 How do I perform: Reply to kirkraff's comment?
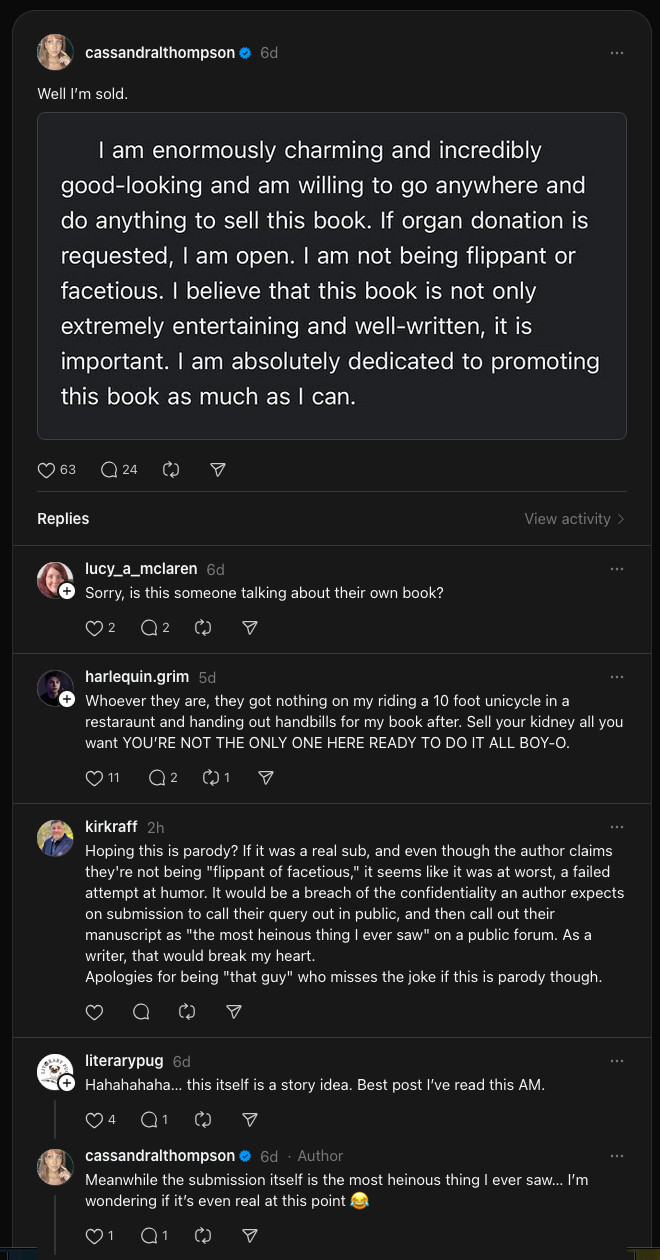(x=141, y=1012)
